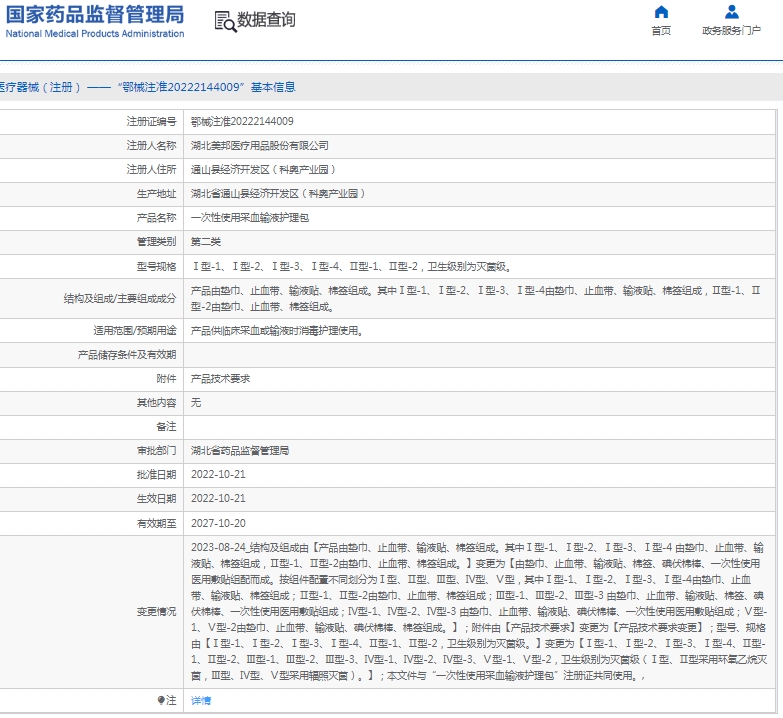Select attachment value 产品技术要求
The width and height of the screenshot is (783, 718).
tap(220, 378)
